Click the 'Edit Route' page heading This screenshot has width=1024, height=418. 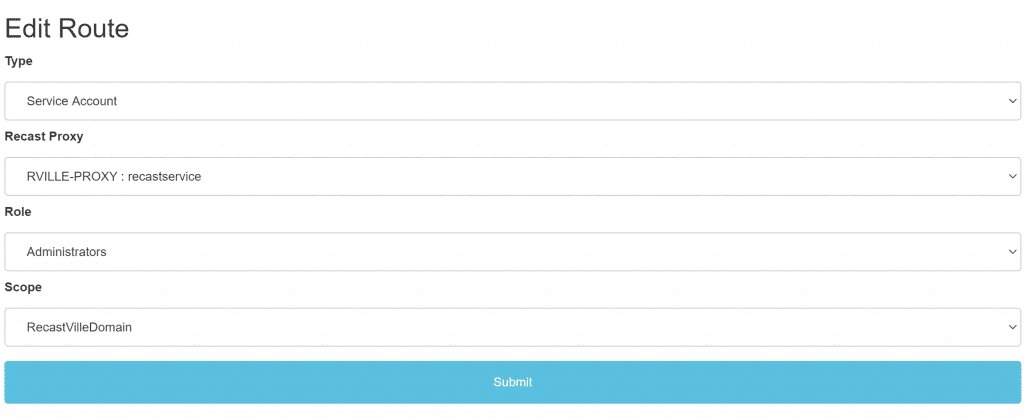pyautogui.click(x=67, y=28)
